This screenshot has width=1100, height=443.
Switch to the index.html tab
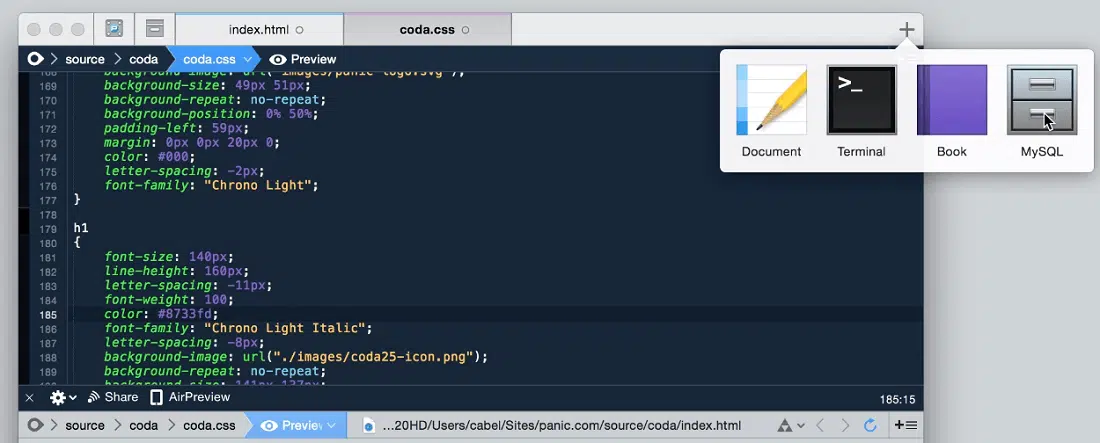coord(259,30)
